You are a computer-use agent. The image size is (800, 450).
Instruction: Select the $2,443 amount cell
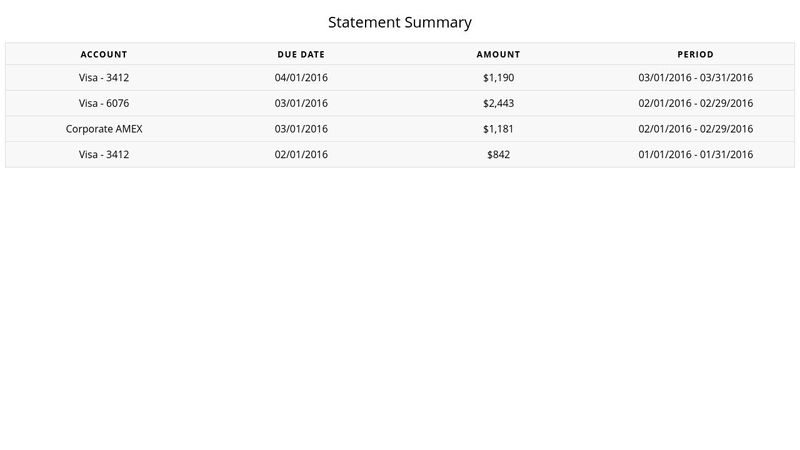498,103
